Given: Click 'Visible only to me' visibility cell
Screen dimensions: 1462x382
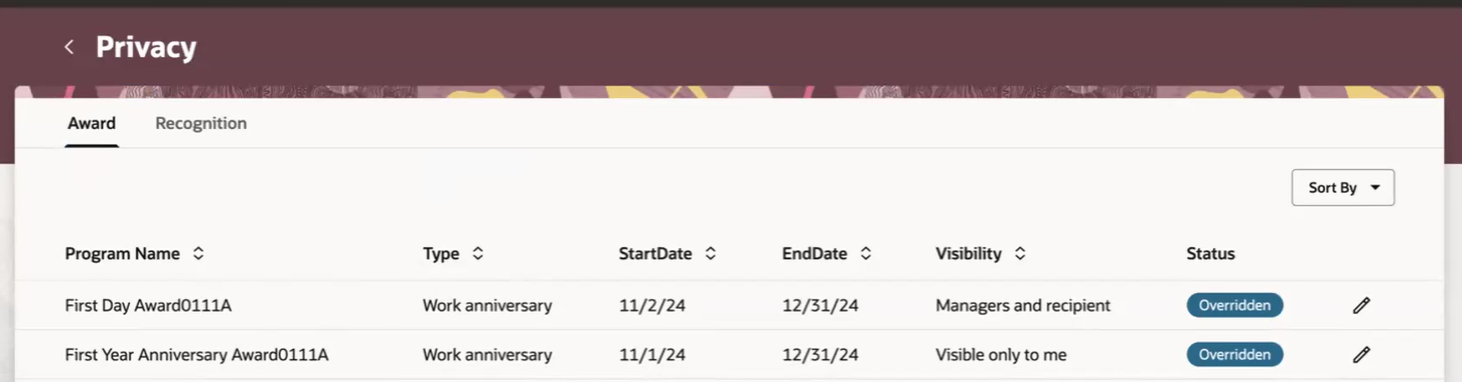Looking at the screenshot, I should pyautogui.click(x=1001, y=355).
